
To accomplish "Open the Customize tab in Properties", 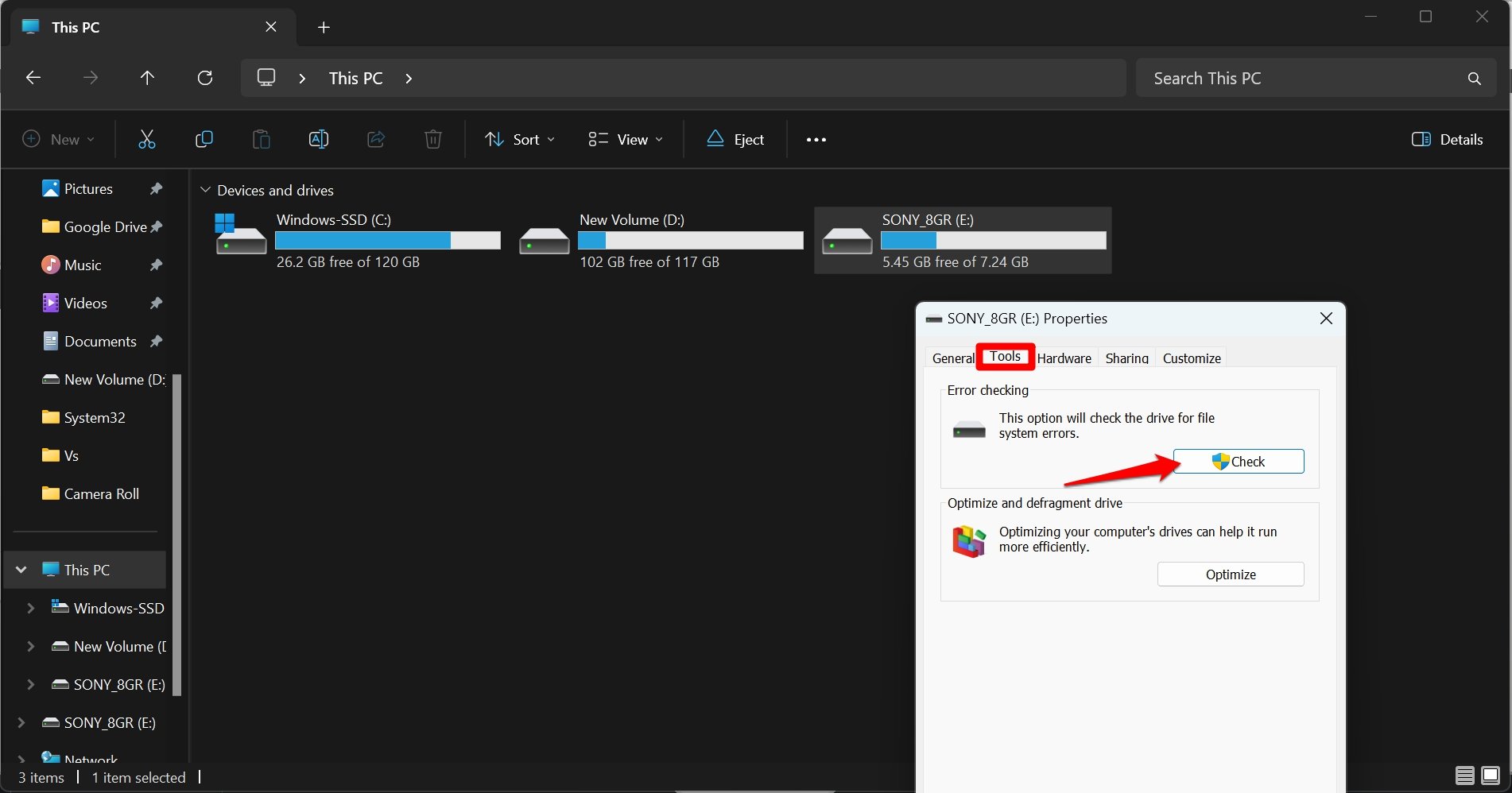I will coord(1192,358).
